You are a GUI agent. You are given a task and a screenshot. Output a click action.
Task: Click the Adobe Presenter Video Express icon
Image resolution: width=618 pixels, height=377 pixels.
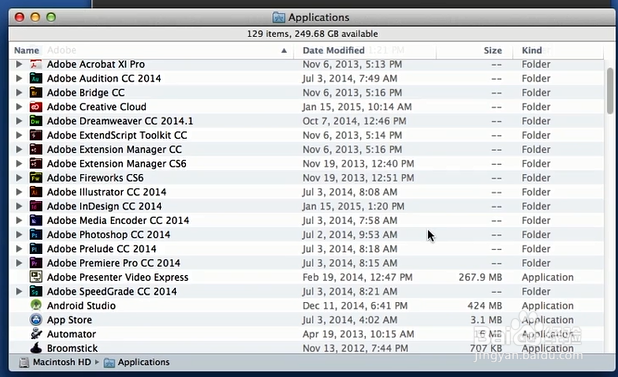[x=36, y=277]
